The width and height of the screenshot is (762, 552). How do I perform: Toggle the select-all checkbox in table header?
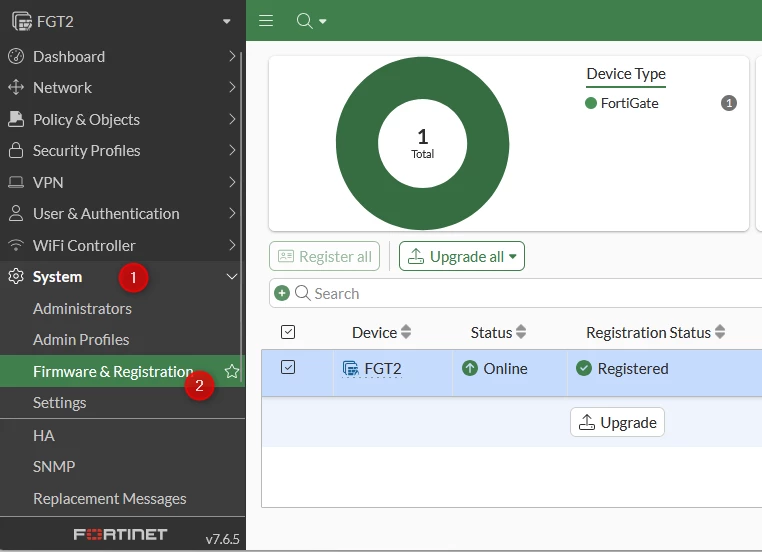288,332
